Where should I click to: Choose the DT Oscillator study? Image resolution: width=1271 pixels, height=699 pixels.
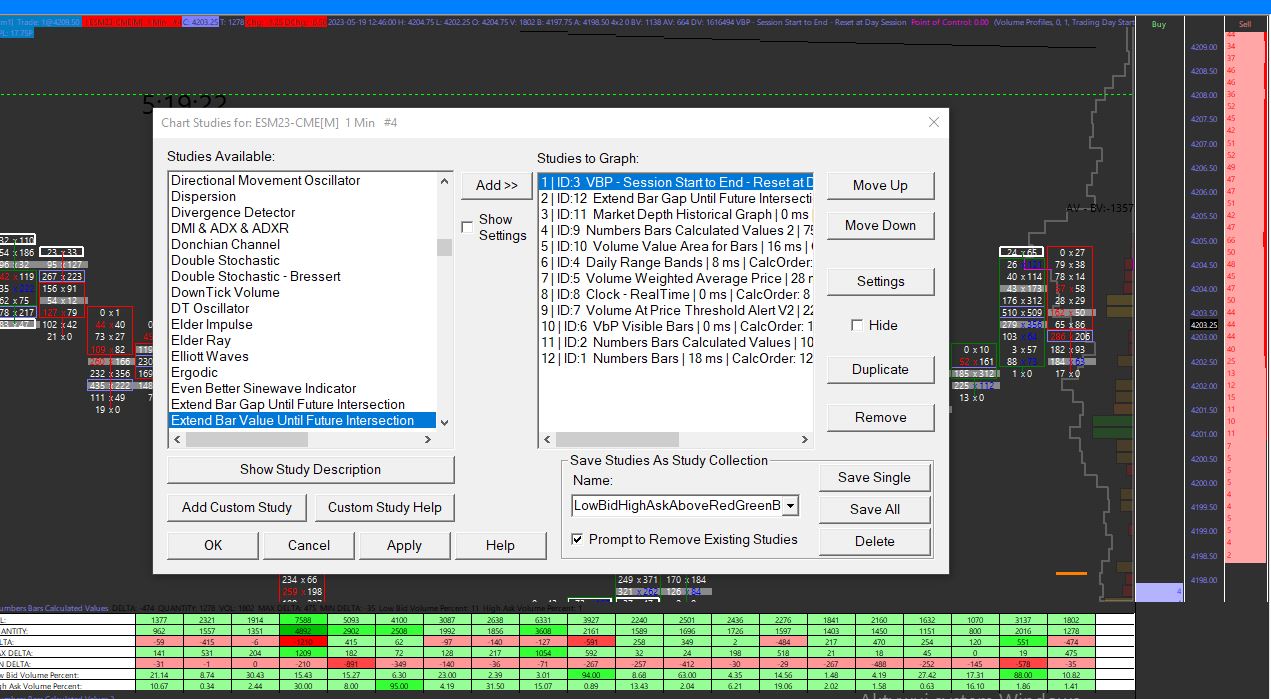[303, 308]
